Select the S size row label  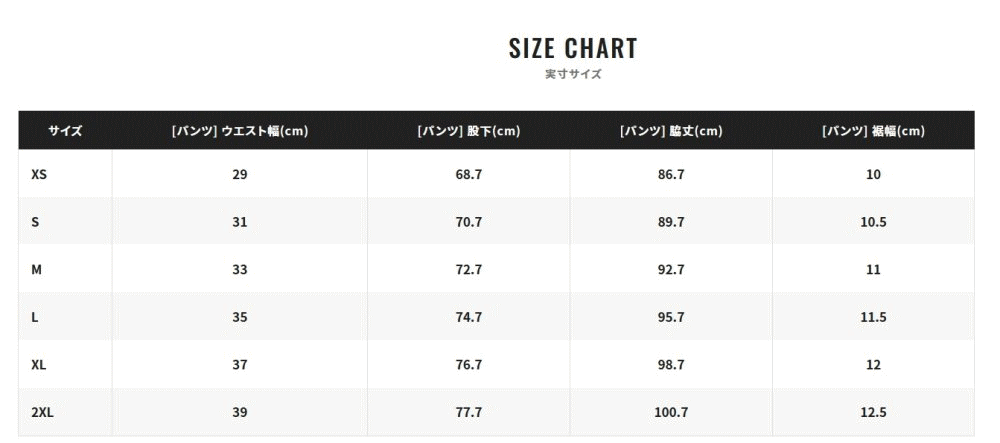[35, 222]
